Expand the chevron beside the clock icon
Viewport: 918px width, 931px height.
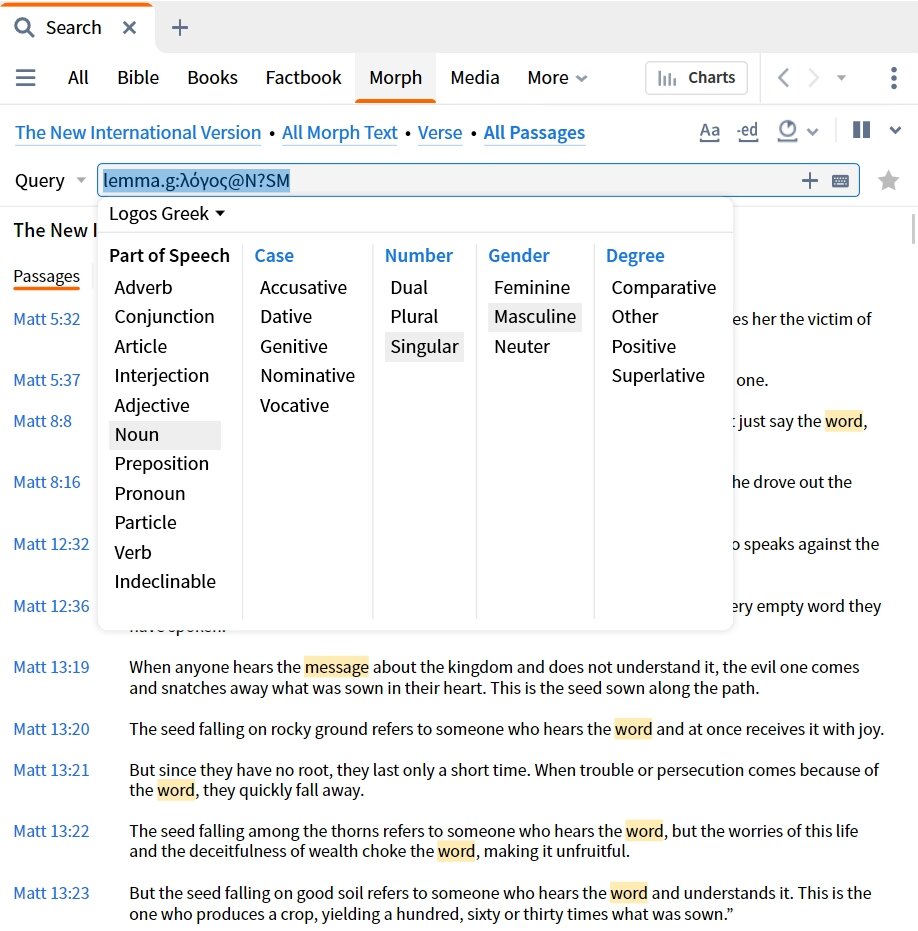(x=813, y=132)
